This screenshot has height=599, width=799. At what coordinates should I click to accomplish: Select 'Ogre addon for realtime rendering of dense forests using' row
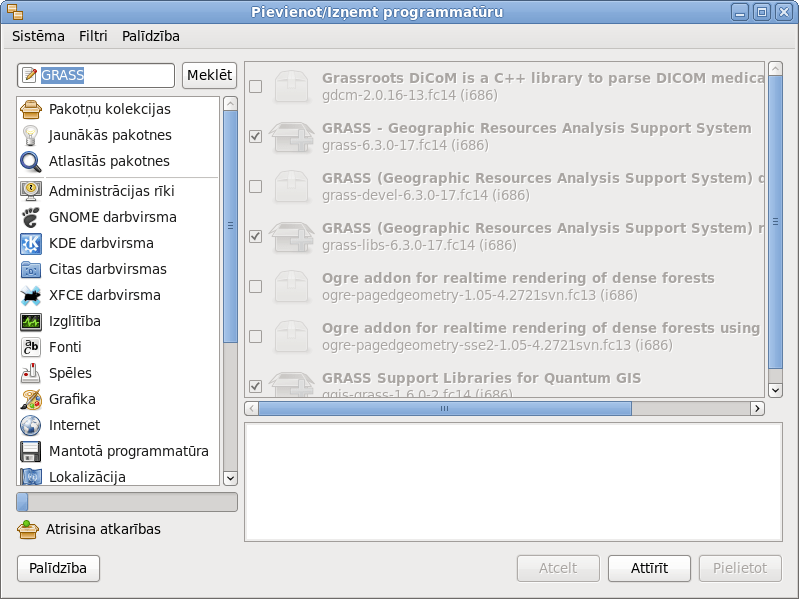pos(504,336)
